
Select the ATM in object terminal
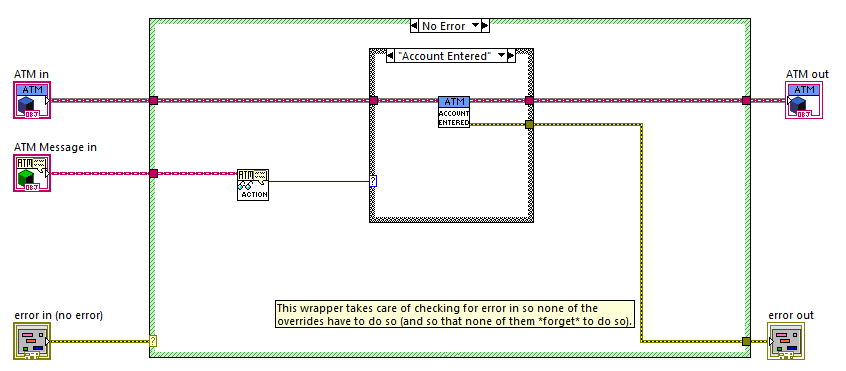click(x=32, y=100)
